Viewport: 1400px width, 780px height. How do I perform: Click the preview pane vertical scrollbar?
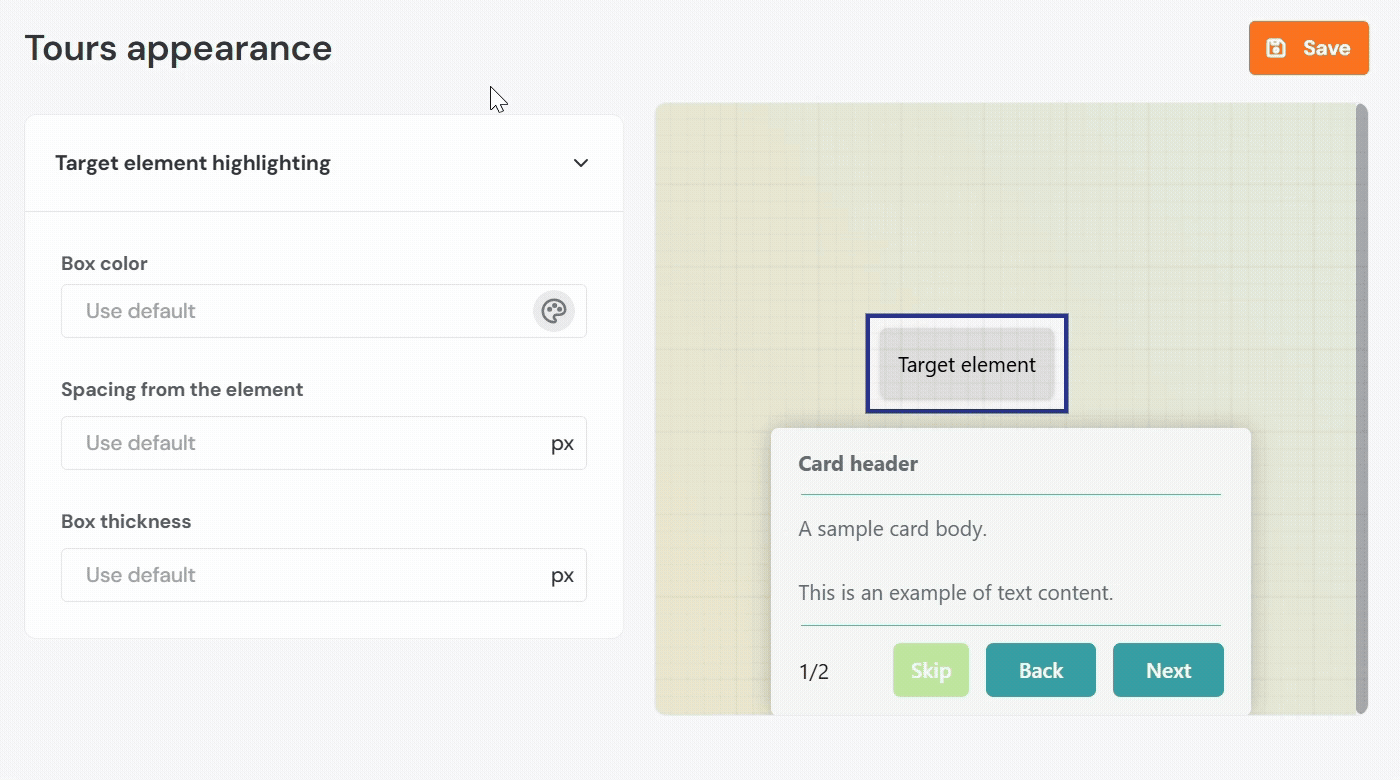(x=1361, y=400)
